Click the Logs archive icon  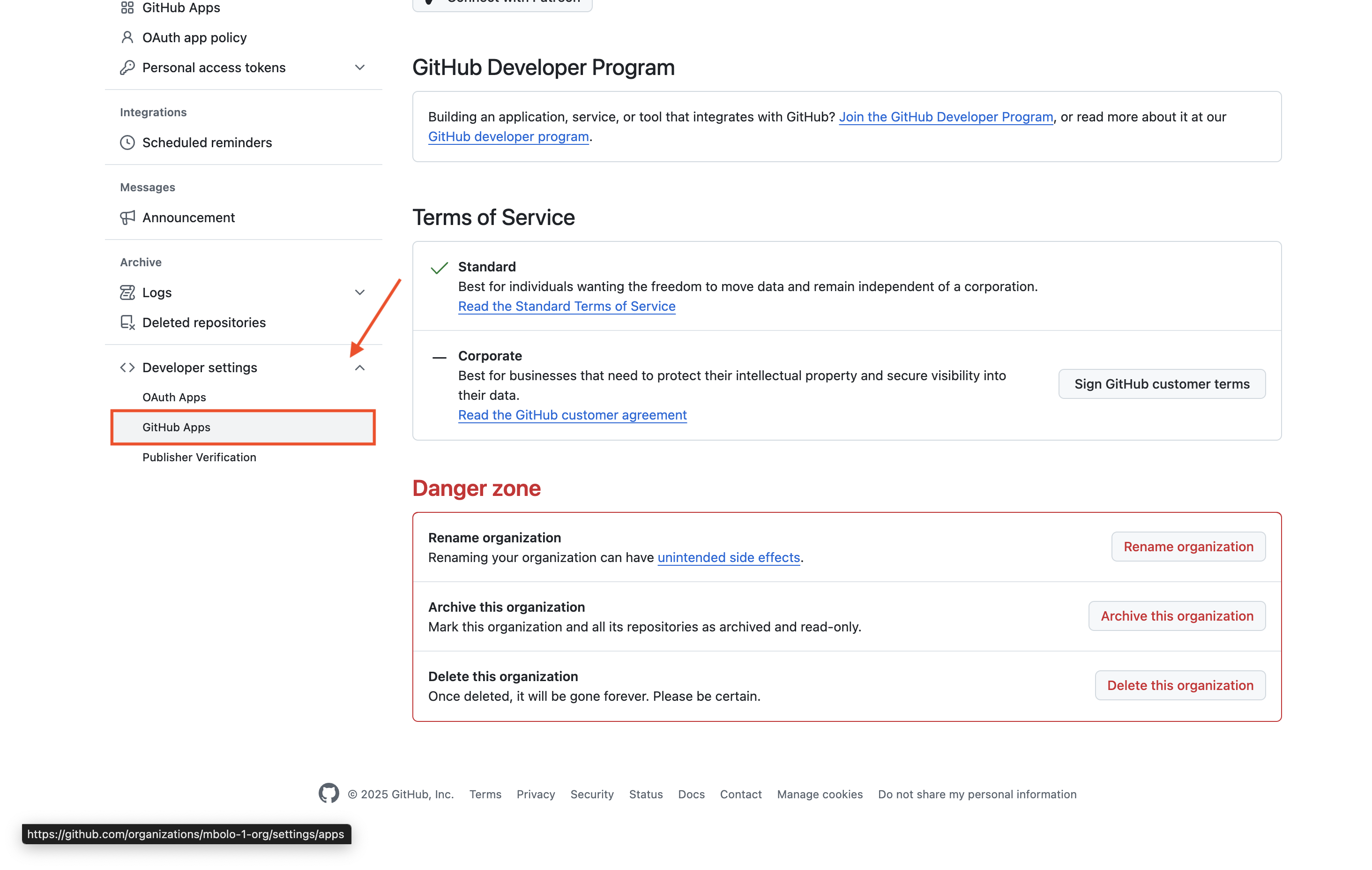click(127, 292)
